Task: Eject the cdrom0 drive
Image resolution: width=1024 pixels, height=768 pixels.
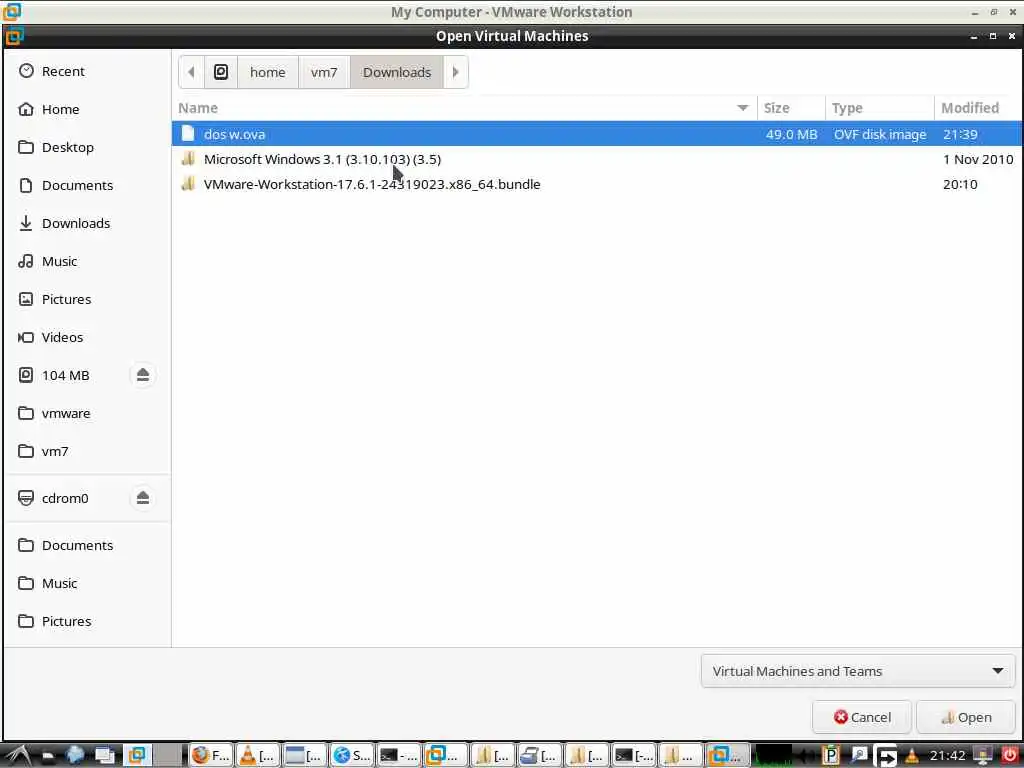Action: [x=143, y=498]
